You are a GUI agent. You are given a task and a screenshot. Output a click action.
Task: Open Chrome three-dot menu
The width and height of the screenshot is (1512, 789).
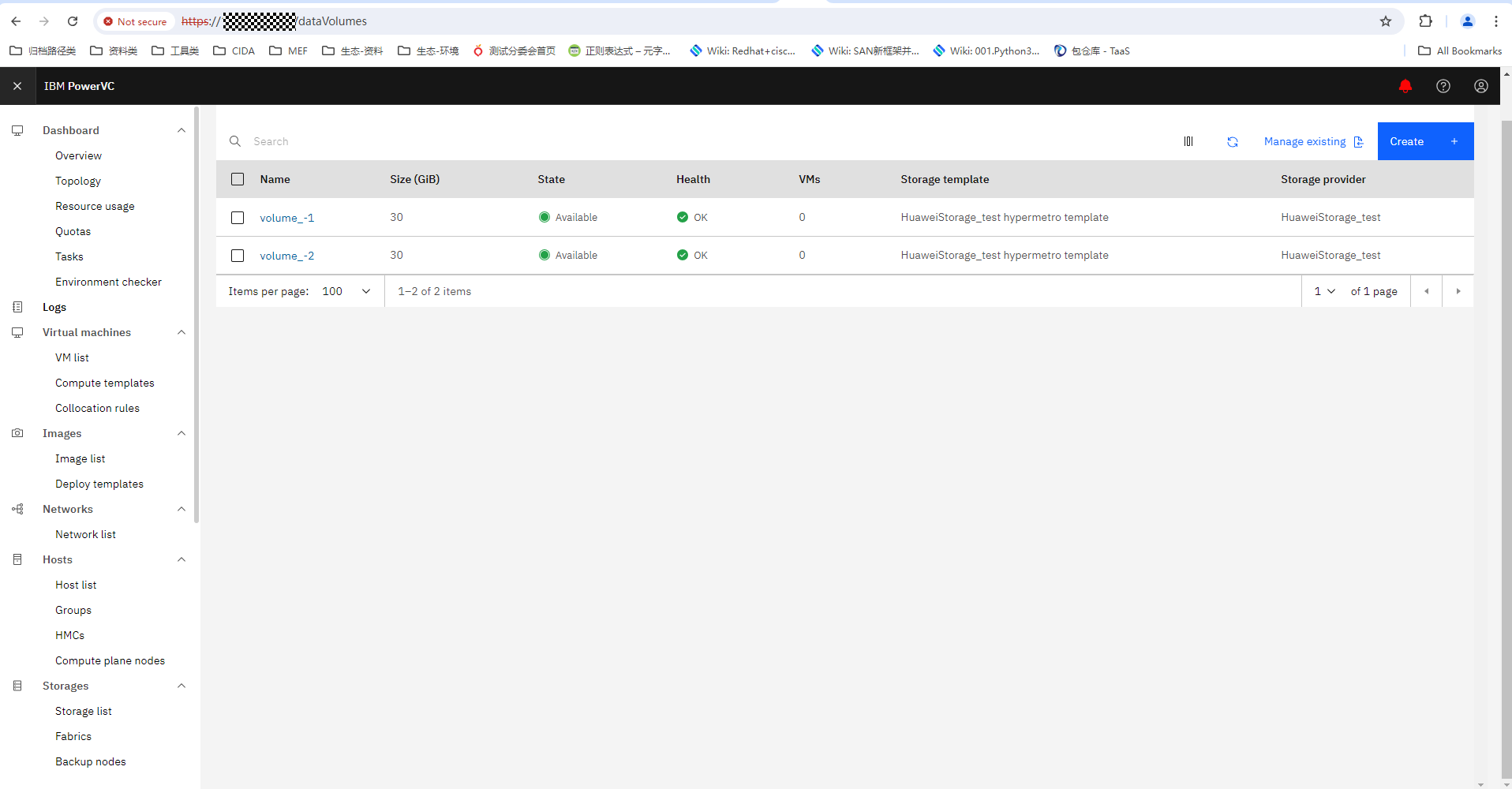tap(1495, 21)
